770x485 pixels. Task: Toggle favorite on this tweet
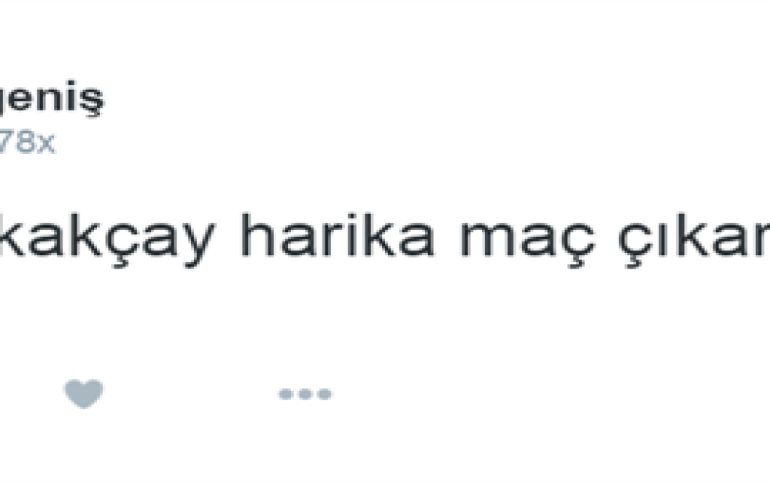coord(83,393)
